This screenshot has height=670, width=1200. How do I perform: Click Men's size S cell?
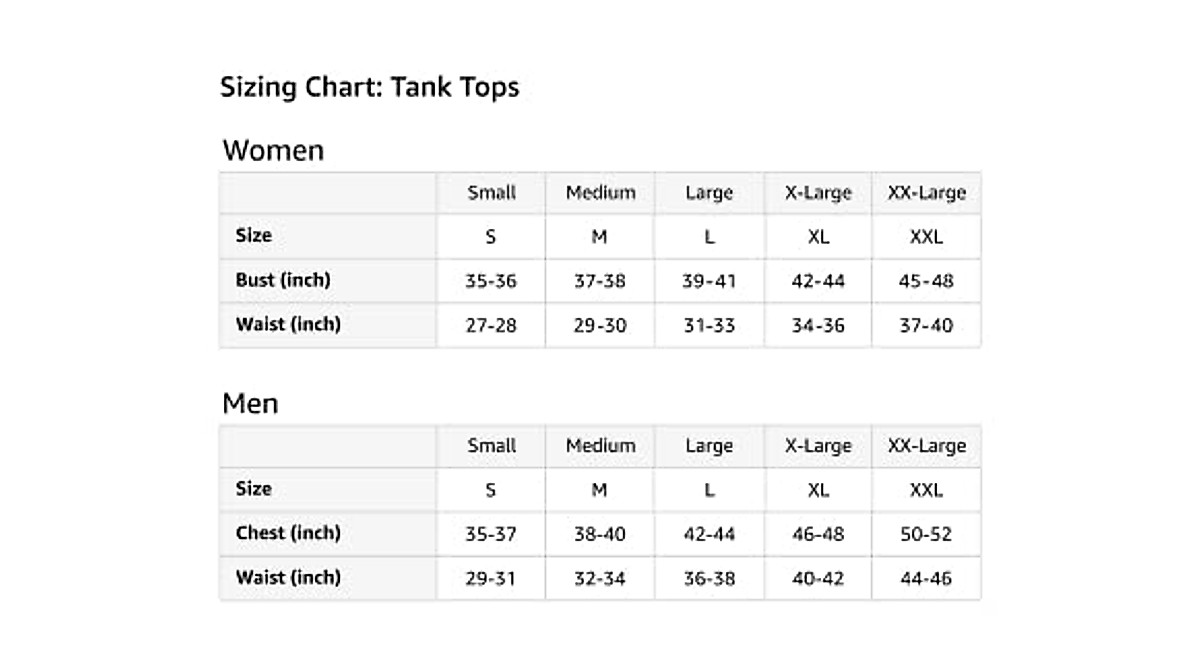click(491, 490)
